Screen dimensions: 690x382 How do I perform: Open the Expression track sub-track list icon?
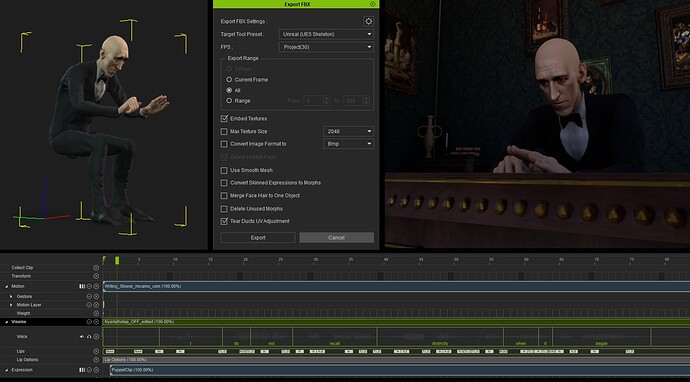82,370
